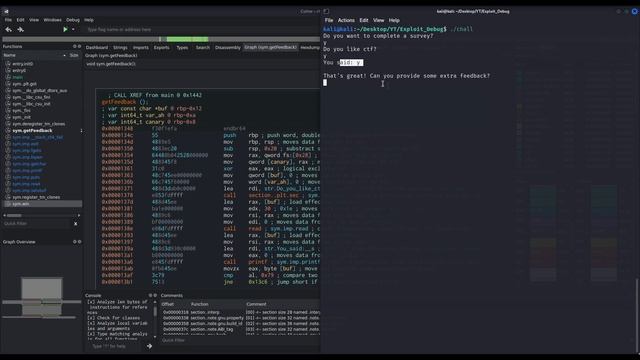The width and height of the screenshot is (640, 360).
Task: Click the forward navigation arrow in Cutter
Action: point(20,29)
